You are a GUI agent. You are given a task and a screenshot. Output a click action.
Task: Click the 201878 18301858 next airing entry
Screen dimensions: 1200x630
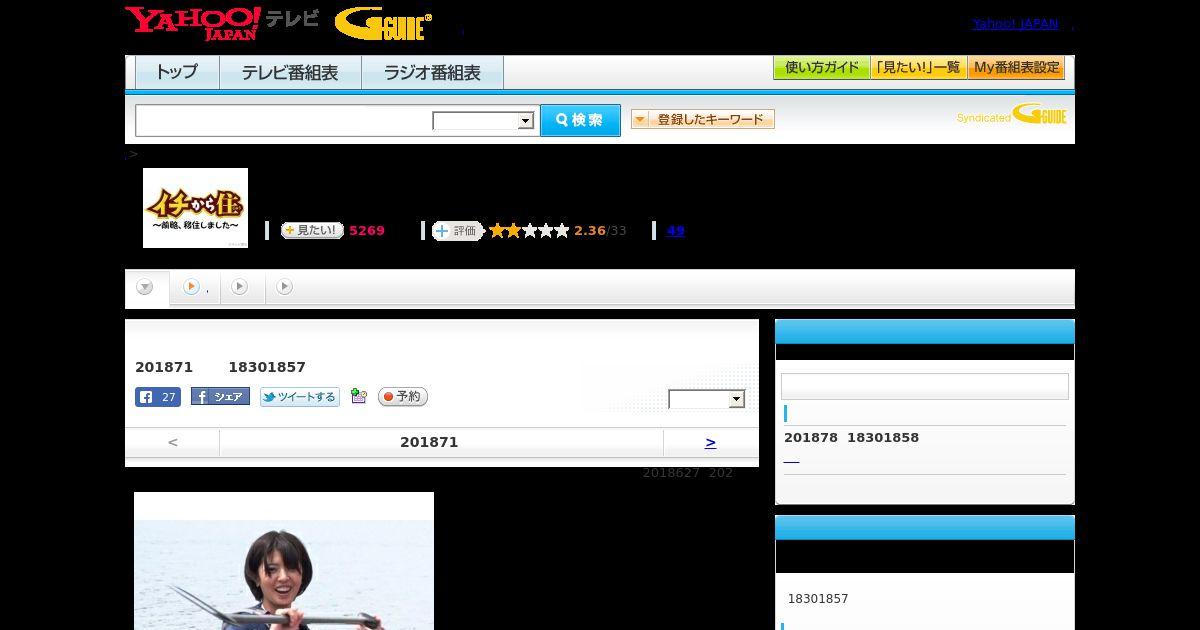click(851, 437)
